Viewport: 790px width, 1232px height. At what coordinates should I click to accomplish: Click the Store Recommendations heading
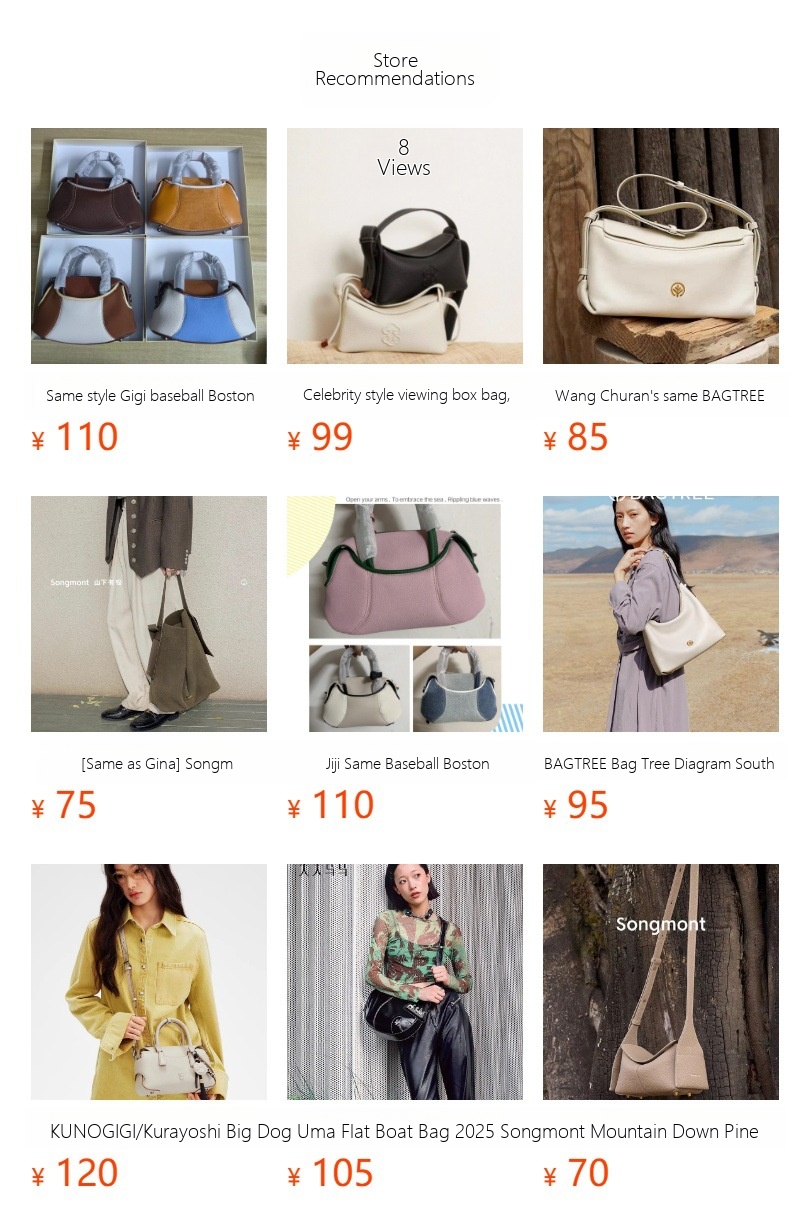click(x=395, y=69)
